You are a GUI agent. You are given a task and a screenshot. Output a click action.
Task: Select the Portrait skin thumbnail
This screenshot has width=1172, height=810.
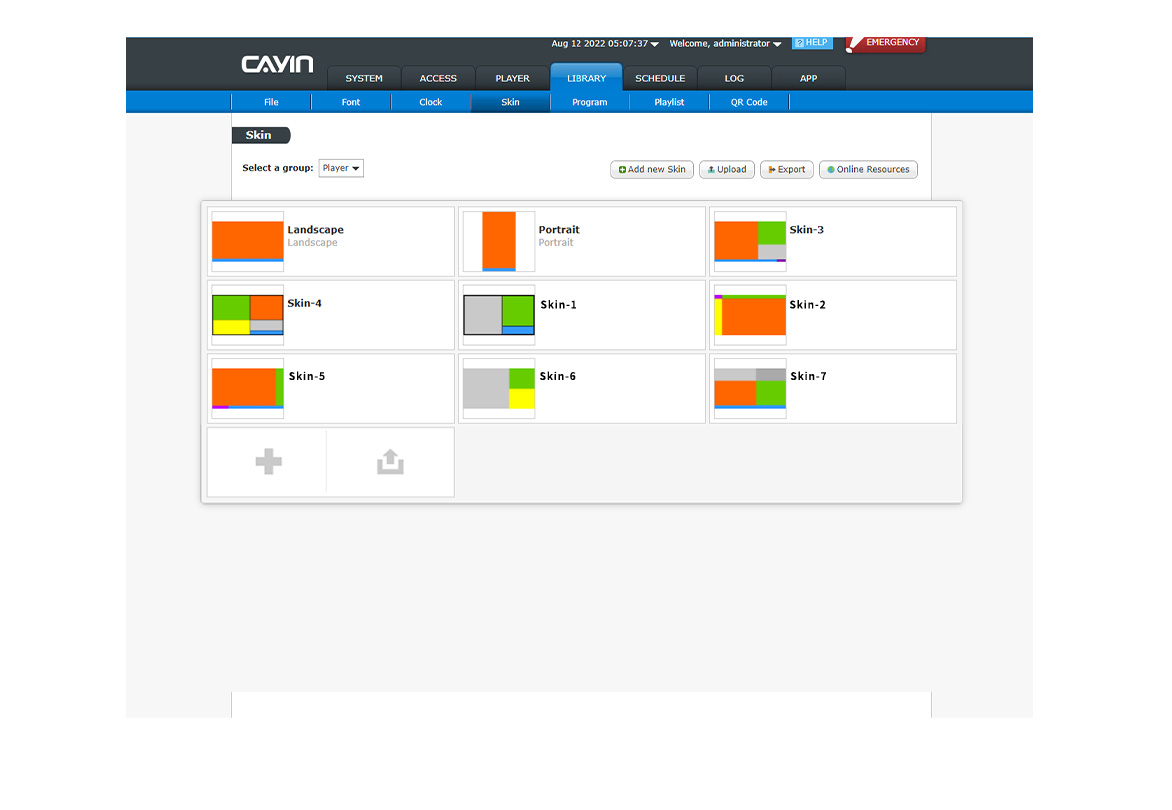click(x=498, y=241)
